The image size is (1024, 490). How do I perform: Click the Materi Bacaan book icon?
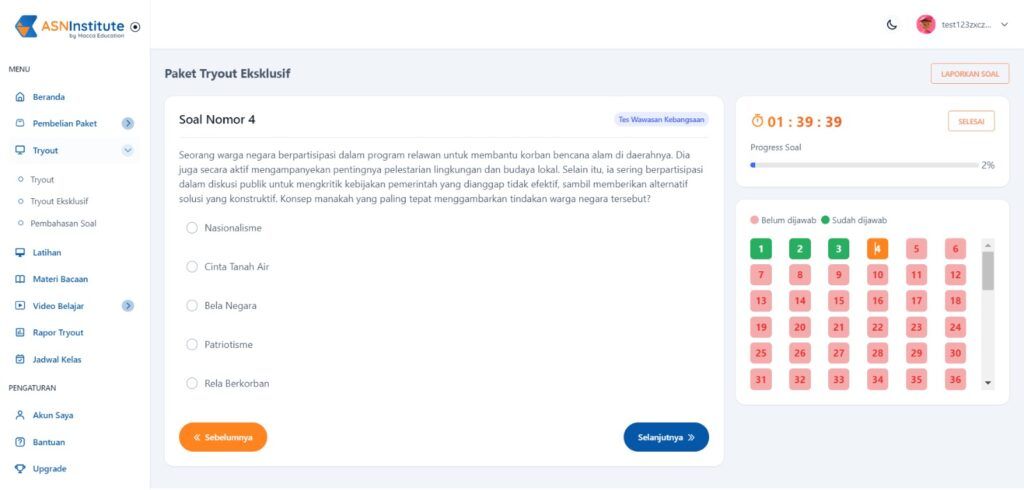pyautogui.click(x=20, y=279)
